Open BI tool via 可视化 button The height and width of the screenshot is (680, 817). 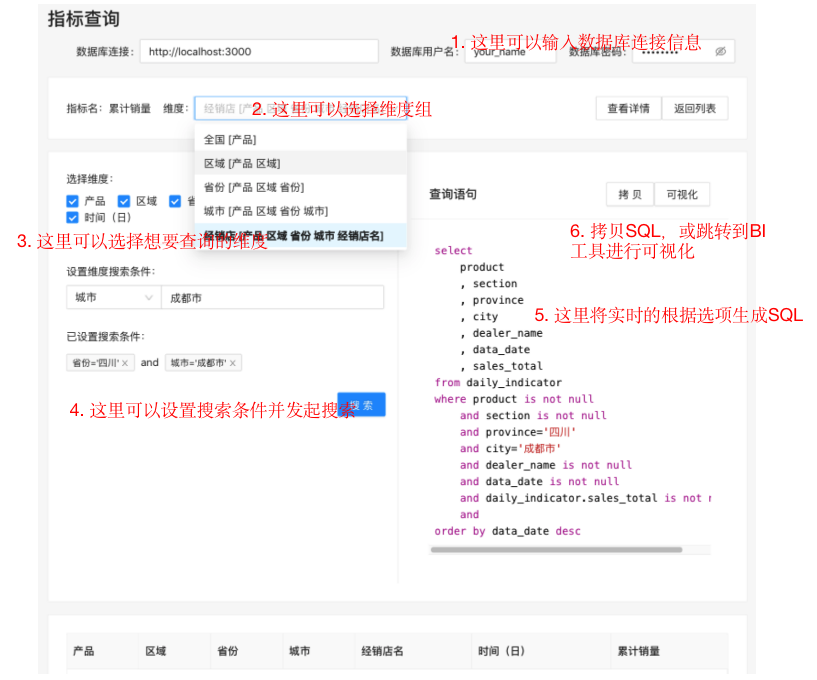[x=682, y=194]
